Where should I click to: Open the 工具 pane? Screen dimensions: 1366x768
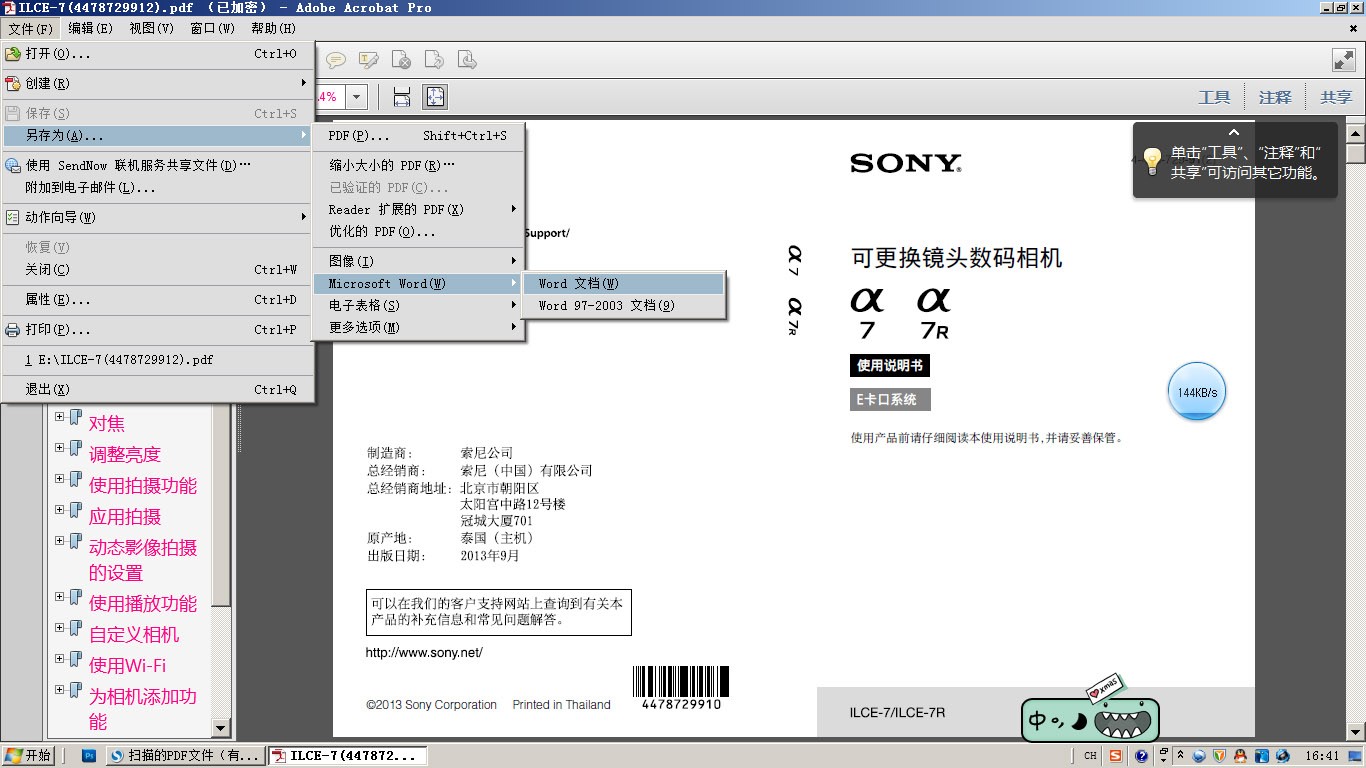[x=1214, y=97]
